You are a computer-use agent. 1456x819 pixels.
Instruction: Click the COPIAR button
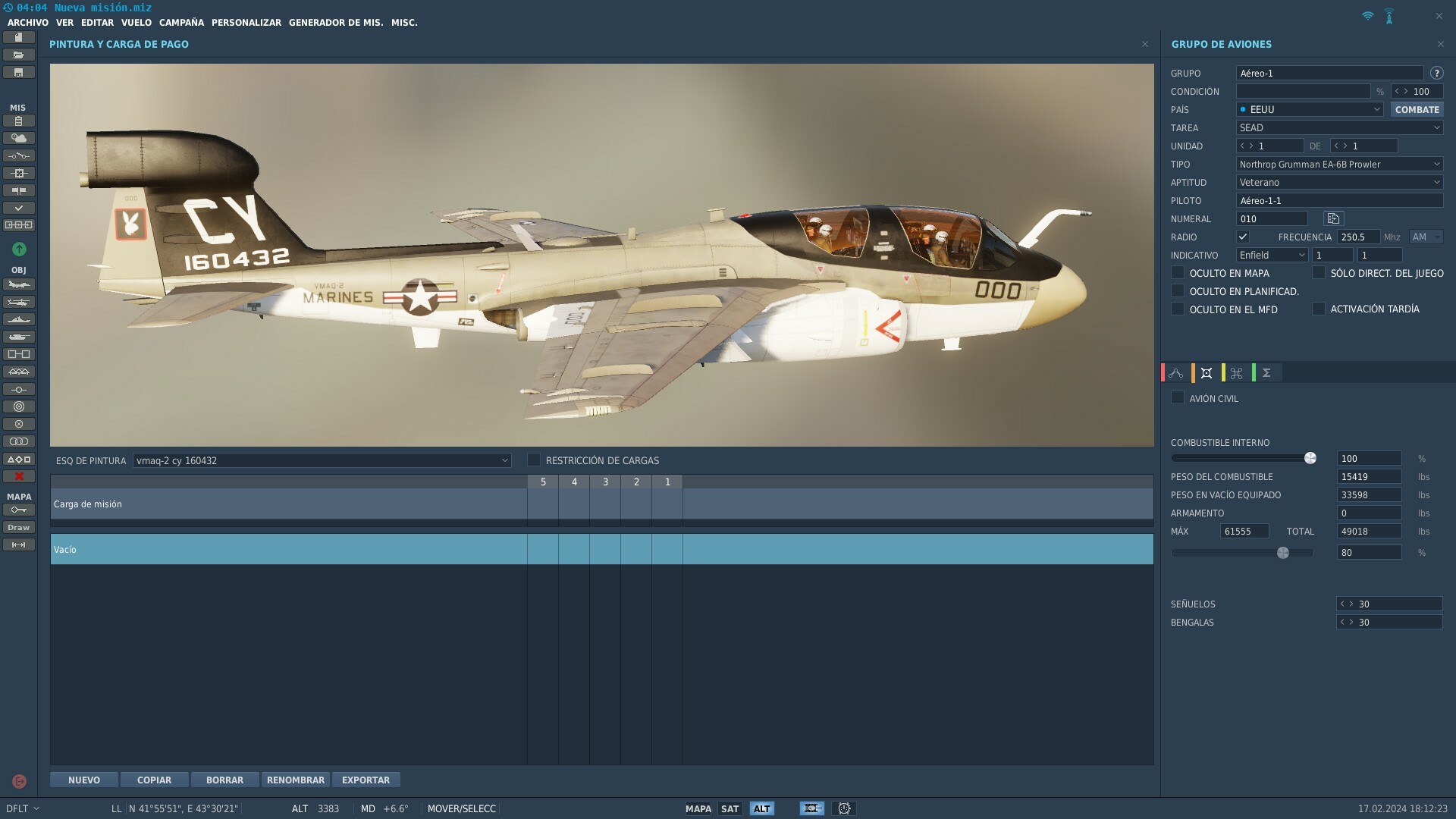point(154,780)
